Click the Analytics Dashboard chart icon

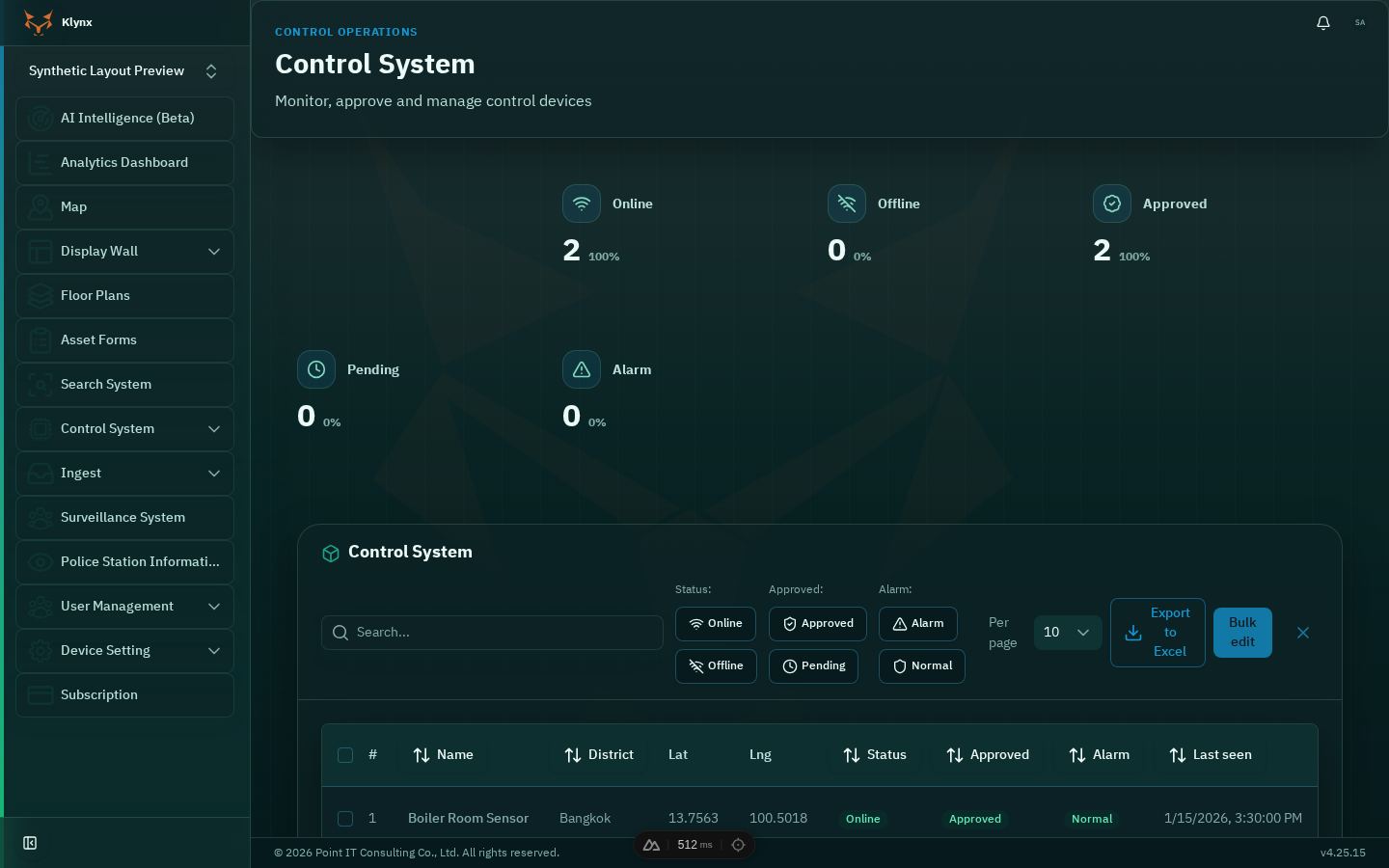point(41,163)
